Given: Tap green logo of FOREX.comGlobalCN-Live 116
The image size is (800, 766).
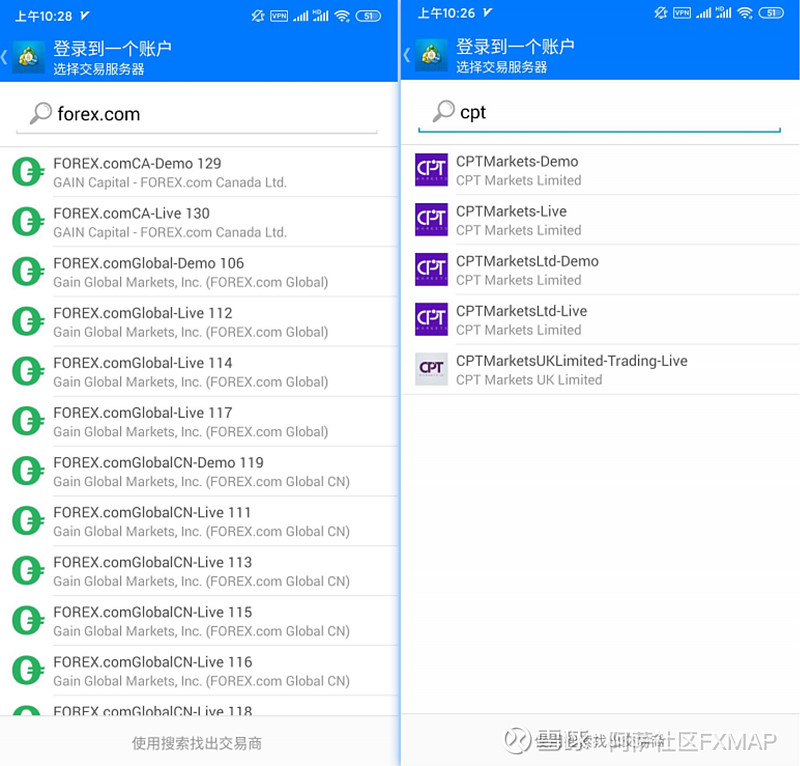Looking at the screenshot, I should point(28,670).
